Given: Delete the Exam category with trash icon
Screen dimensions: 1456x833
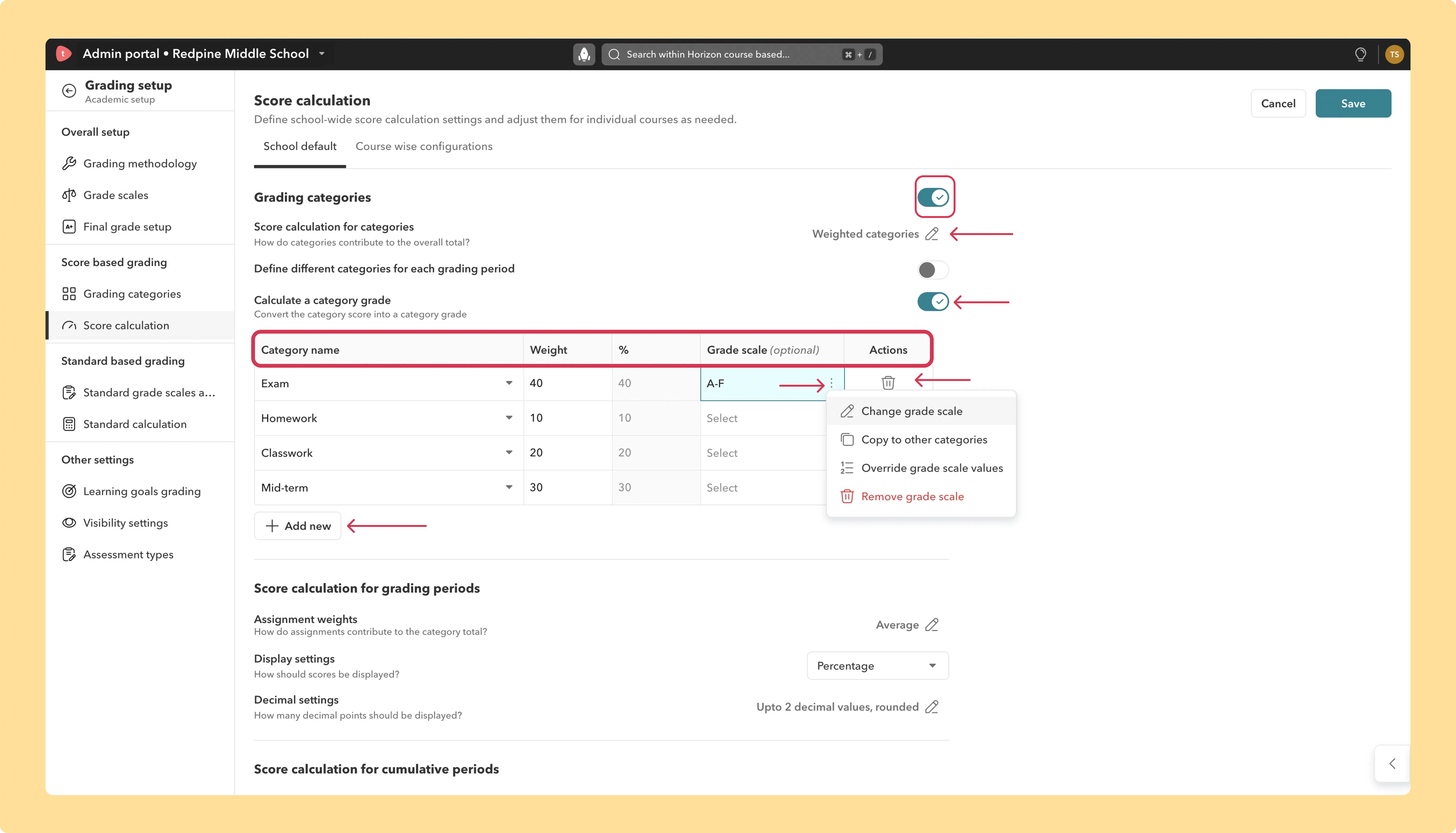Looking at the screenshot, I should point(888,383).
